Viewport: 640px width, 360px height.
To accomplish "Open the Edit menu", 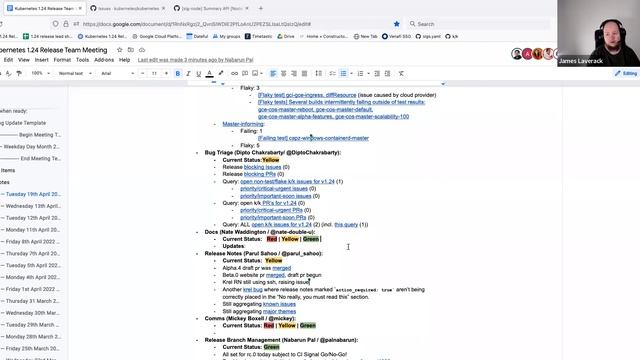I will coord(8,60).
